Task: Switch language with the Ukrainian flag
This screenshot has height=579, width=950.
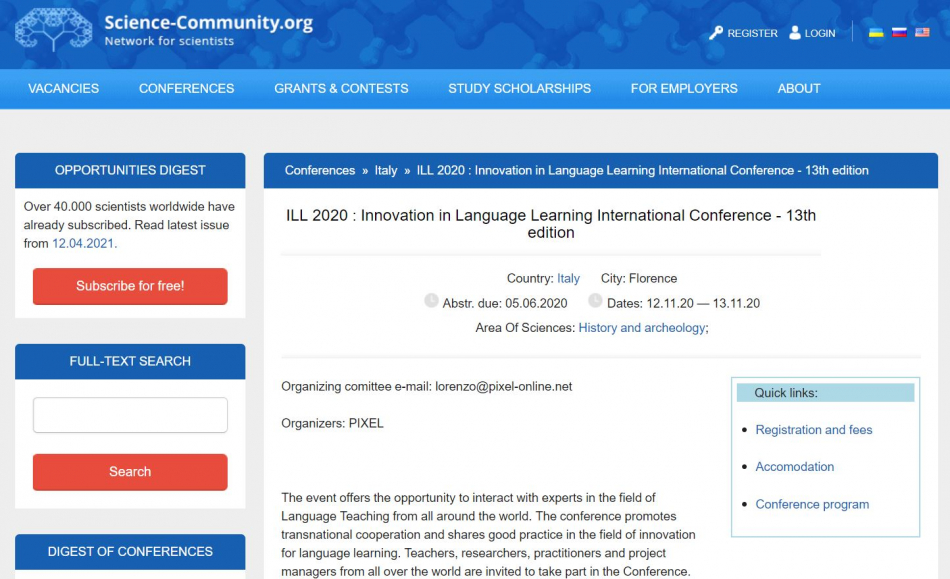Action: (876, 33)
